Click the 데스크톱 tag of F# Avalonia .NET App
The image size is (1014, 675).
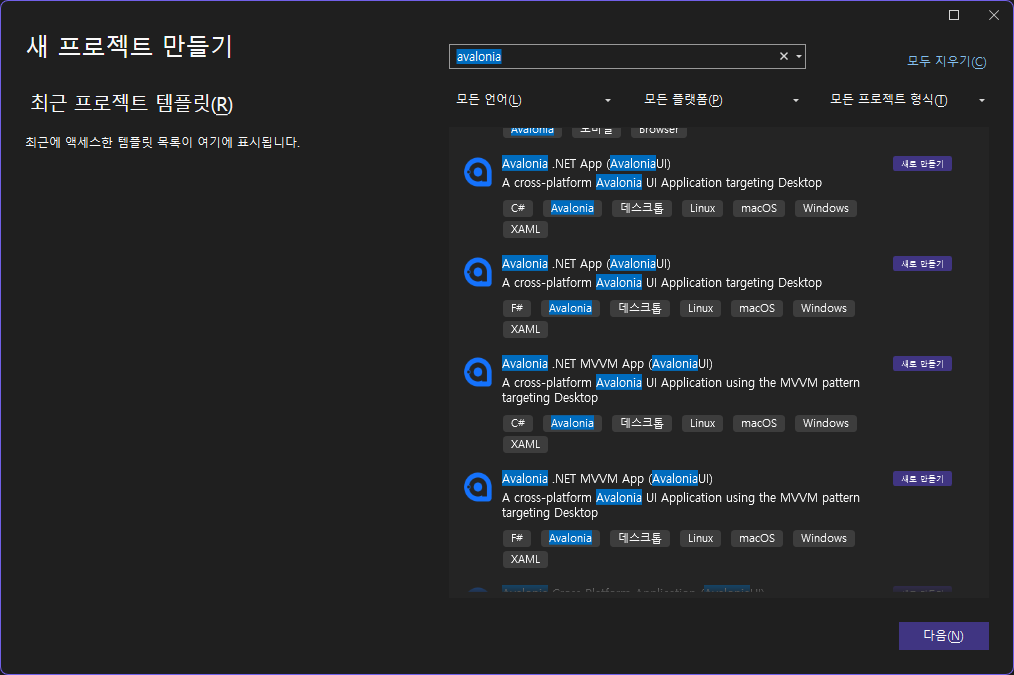coord(640,308)
